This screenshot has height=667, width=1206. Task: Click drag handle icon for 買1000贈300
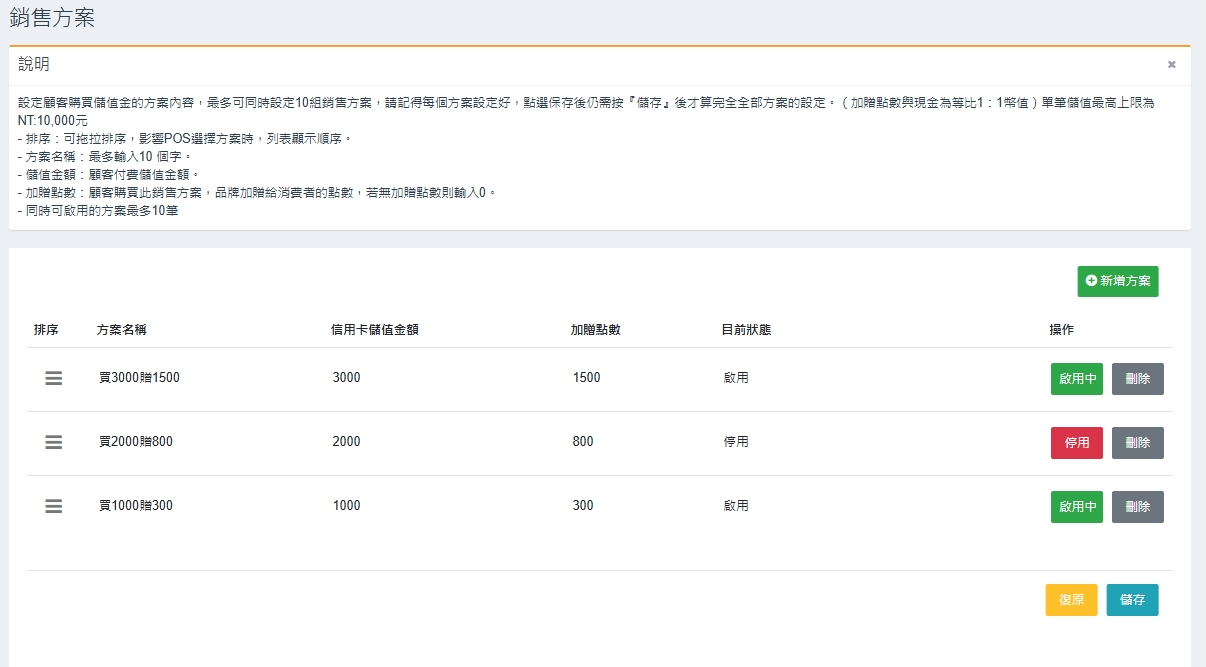pyautogui.click(x=54, y=506)
